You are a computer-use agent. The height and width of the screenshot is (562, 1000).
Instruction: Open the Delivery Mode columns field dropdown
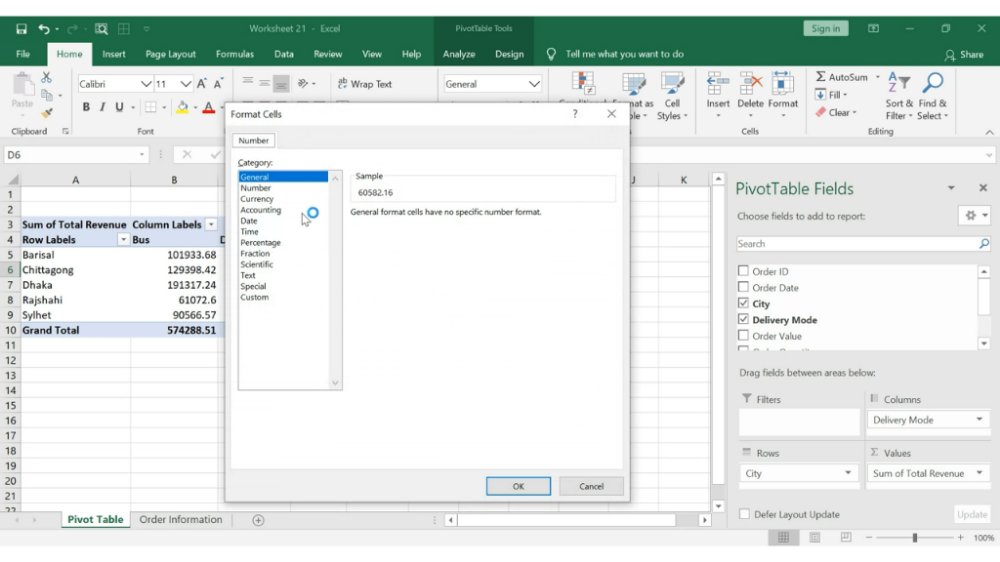coord(979,419)
